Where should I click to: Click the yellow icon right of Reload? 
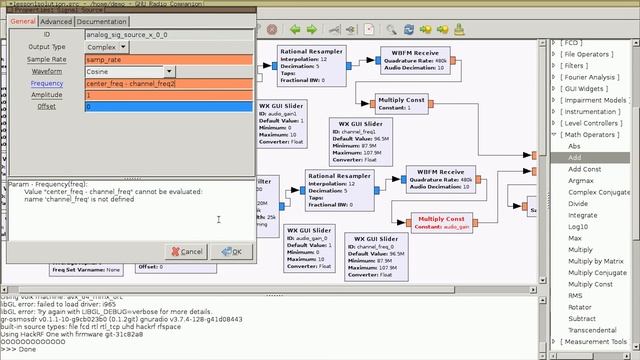[426, 29]
